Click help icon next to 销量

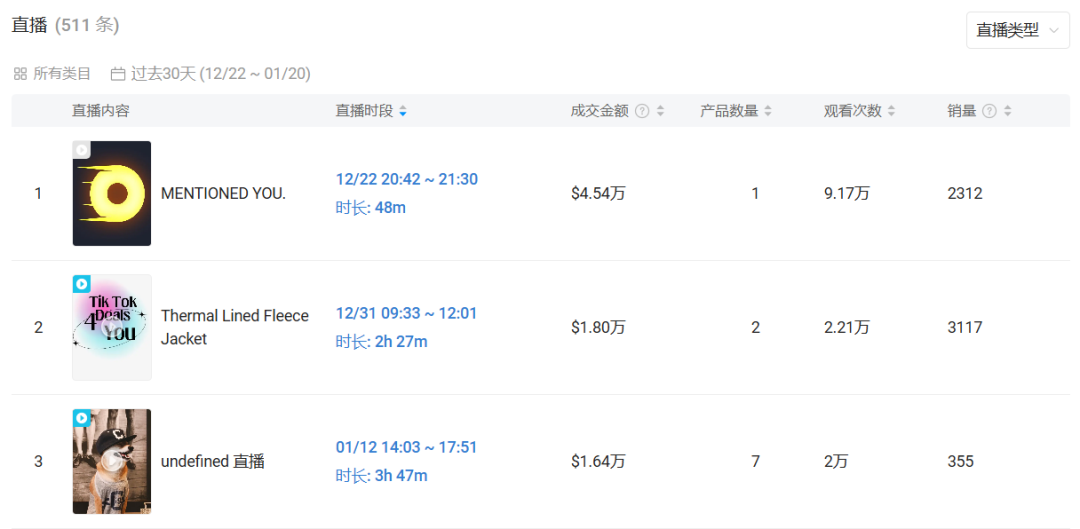[x=989, y=111]
